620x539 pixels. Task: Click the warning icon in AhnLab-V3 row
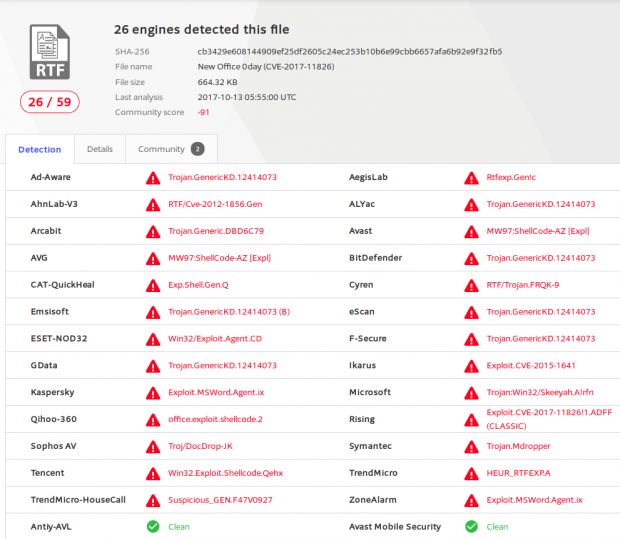tap(153, 205)
